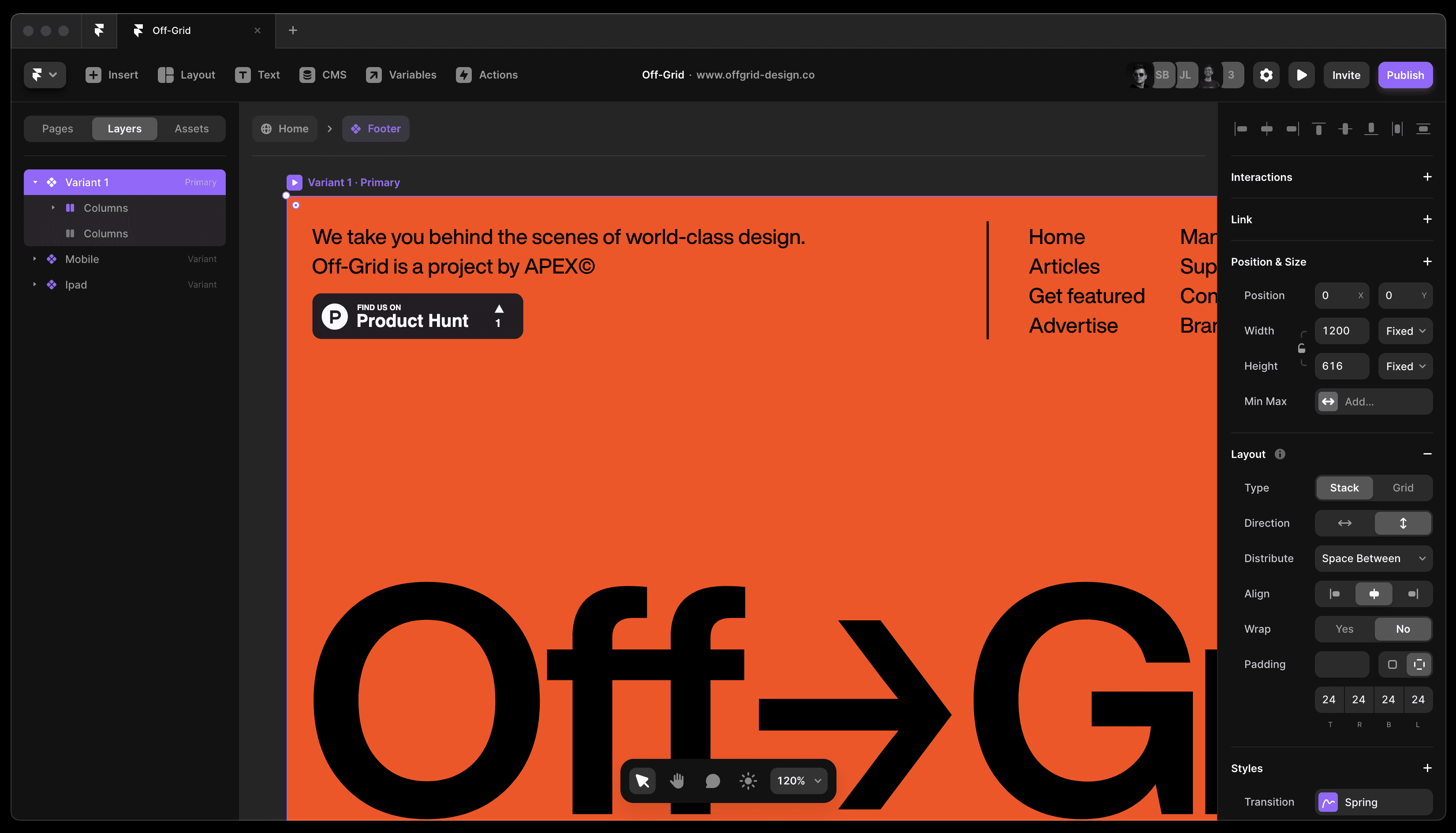
Task: Set stack direction to horizontal
Action: click(1344, 523)
